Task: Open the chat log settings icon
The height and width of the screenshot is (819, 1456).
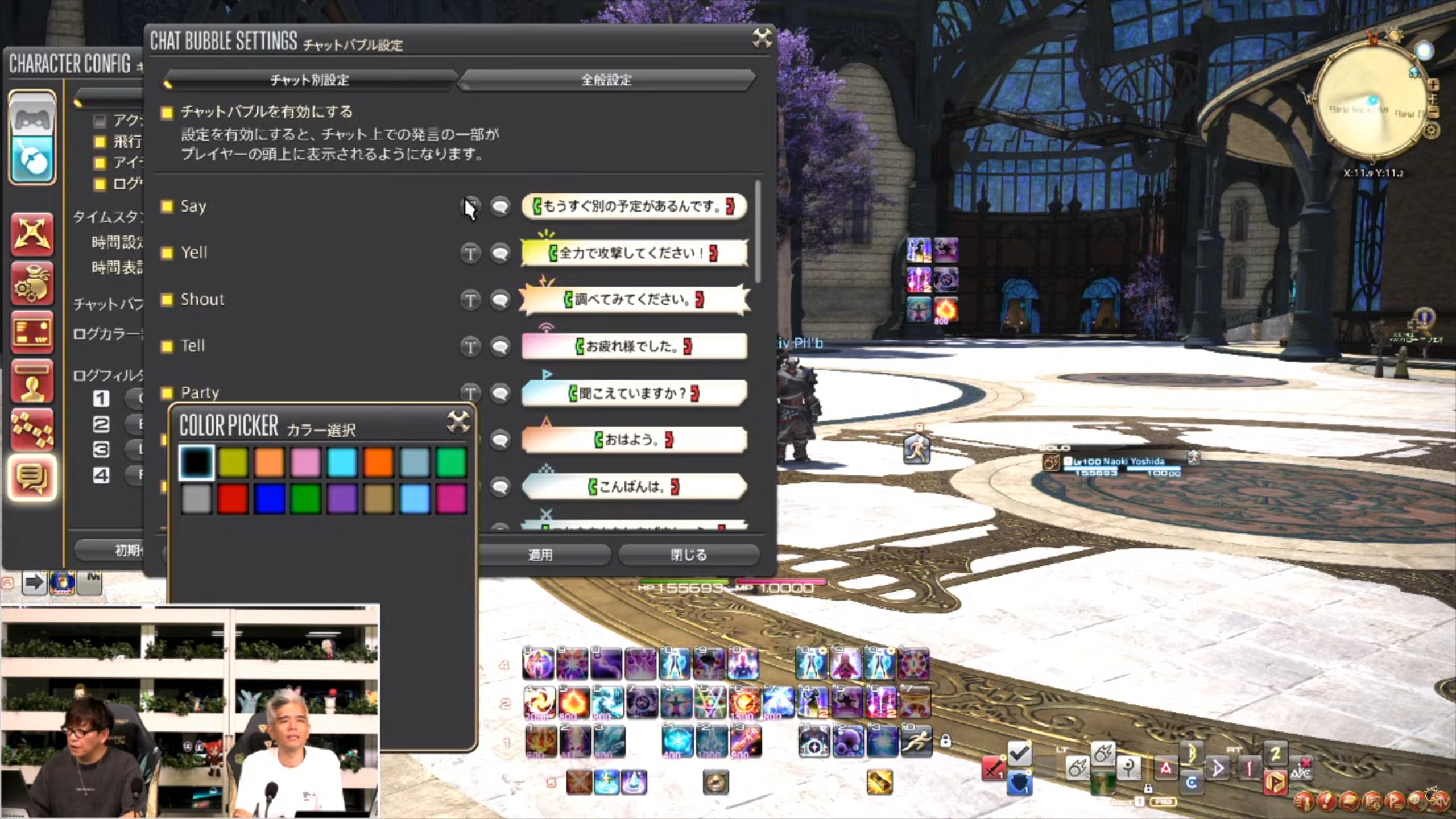Action: [x=32, y=478]
